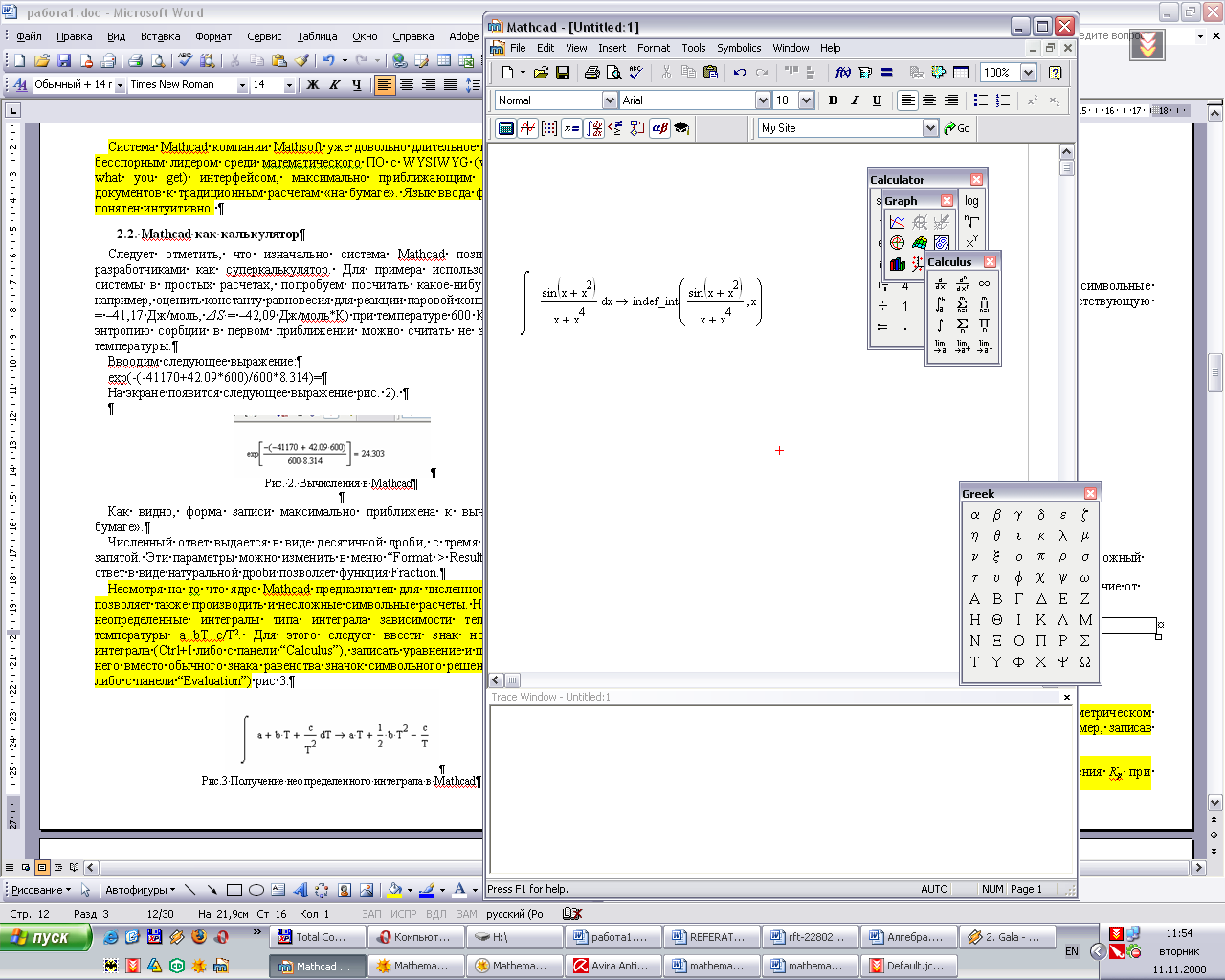1225x980 pixels.
Task: Open the Таблица menu in Word
Action: pyautogui.click(x=317, y=36)
